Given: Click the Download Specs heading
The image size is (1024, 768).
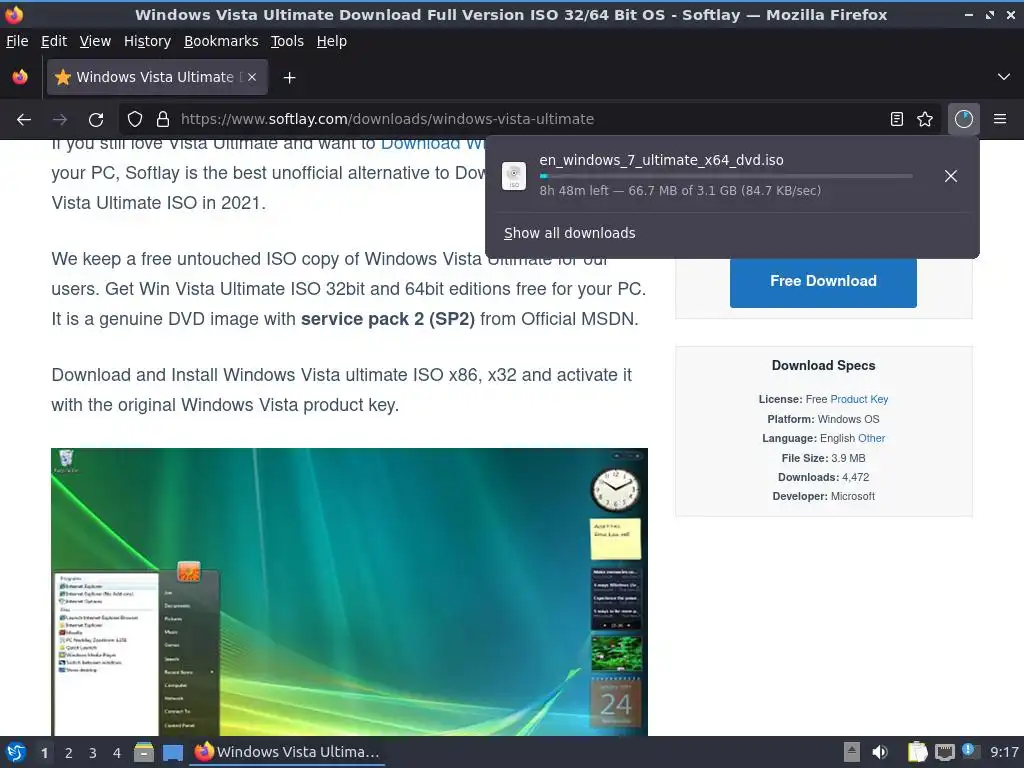Looking at the screenshot, I should pyautogui.click(x=823, y=366).
